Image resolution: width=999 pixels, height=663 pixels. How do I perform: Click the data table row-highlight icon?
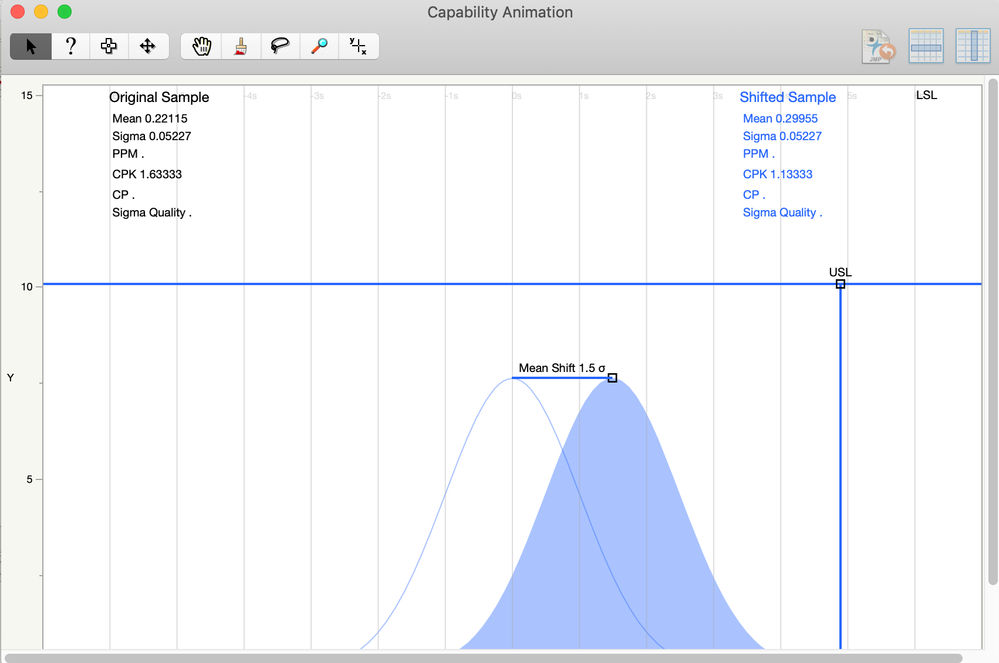[926, 46]
